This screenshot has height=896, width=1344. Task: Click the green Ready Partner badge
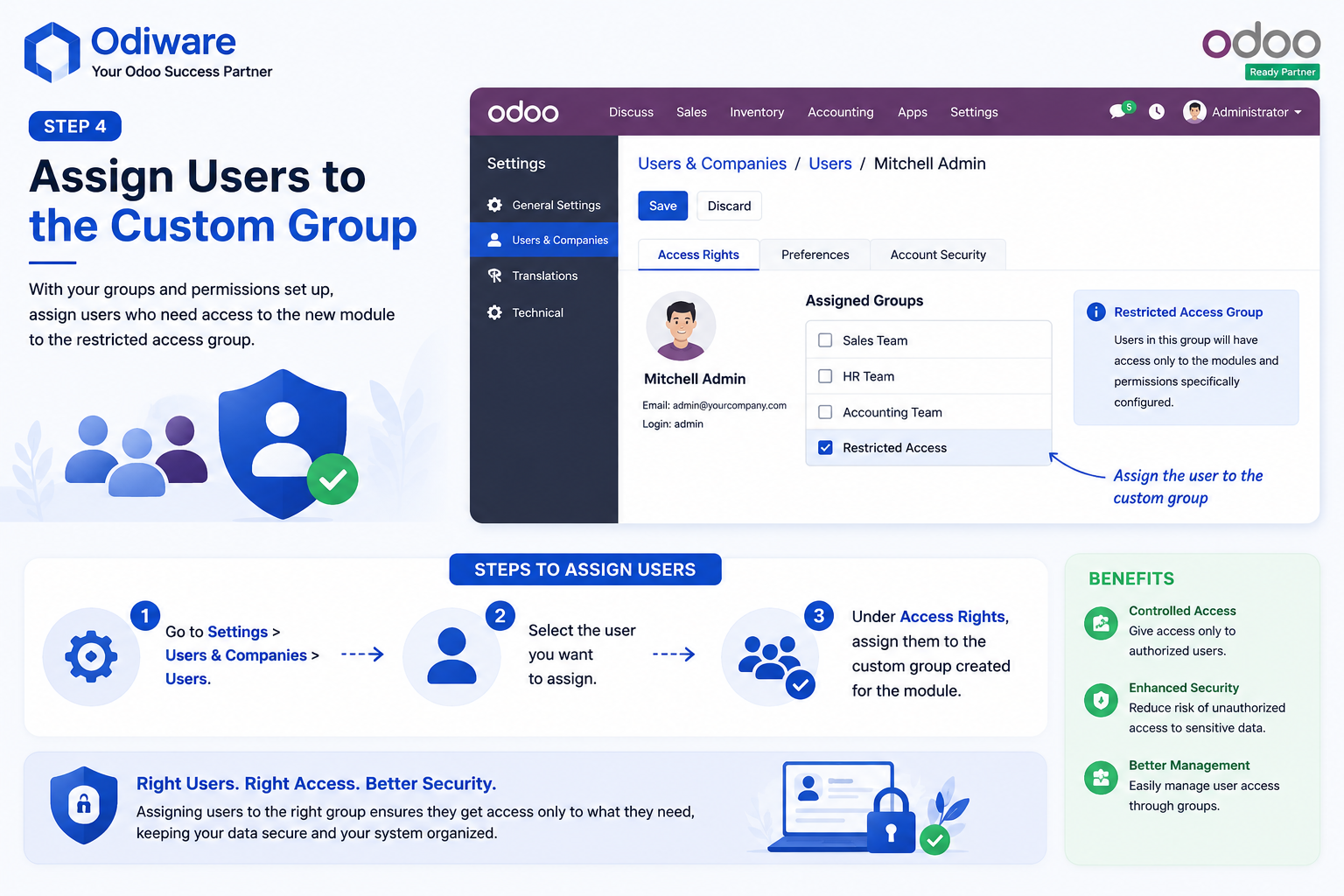click(x=1283, y=72)
